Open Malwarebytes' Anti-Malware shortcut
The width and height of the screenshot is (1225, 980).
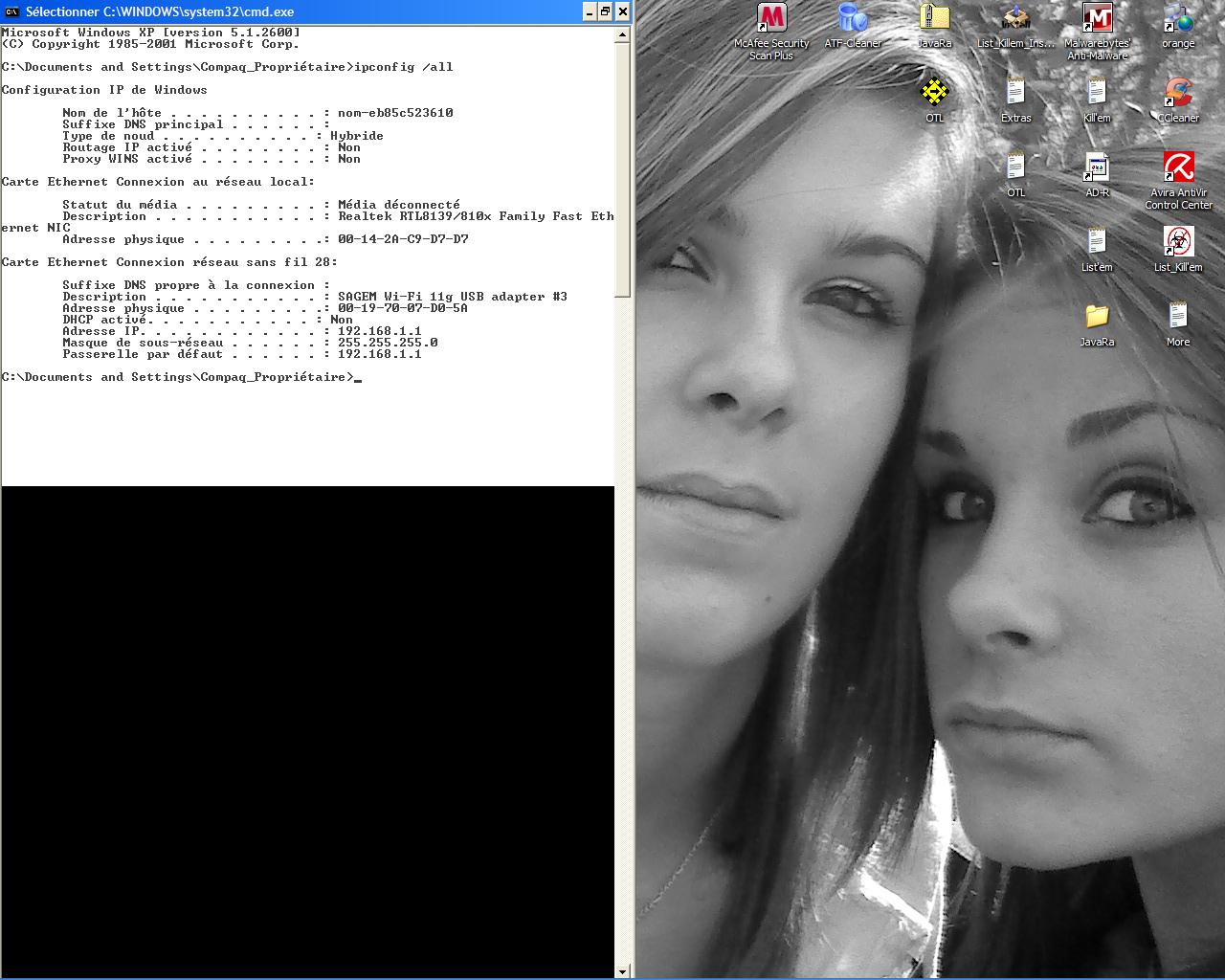point(1097,19)
